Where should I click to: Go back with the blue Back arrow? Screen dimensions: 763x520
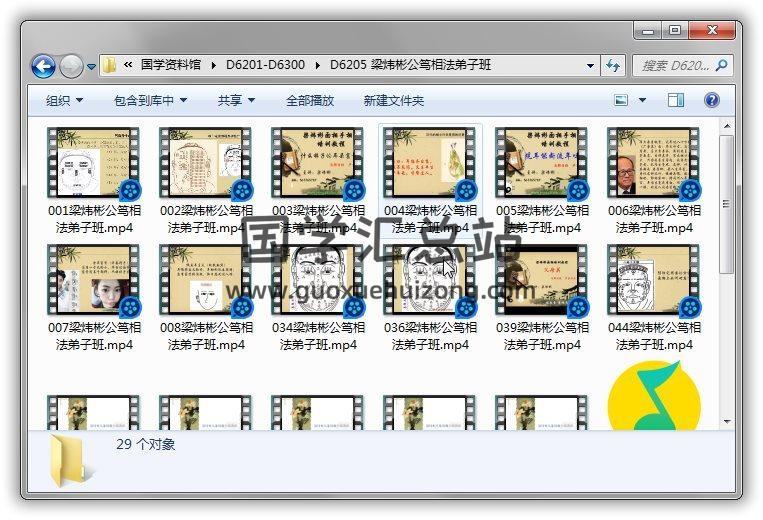click(43, 66)
